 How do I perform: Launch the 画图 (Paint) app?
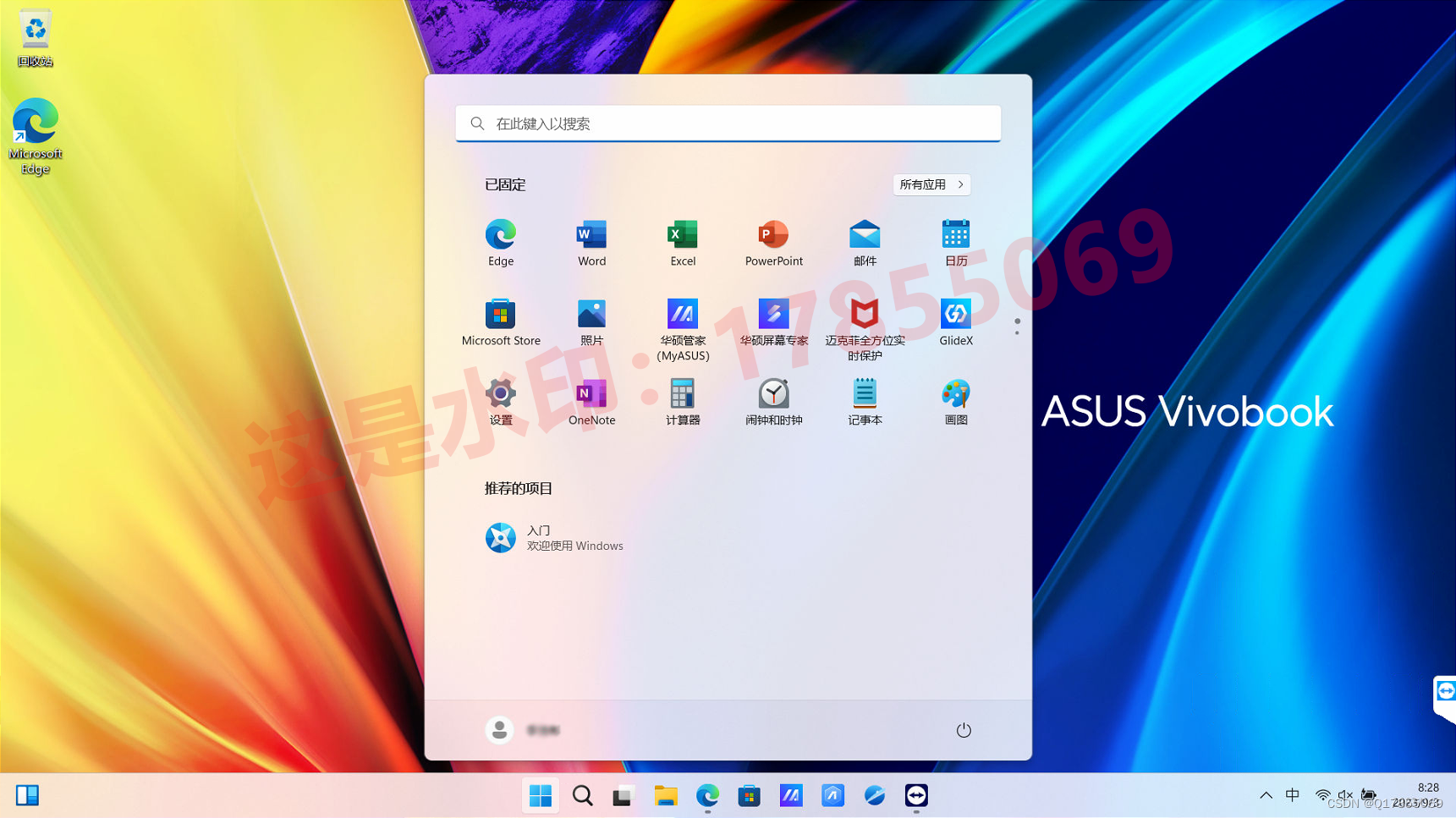coord(956,402)
